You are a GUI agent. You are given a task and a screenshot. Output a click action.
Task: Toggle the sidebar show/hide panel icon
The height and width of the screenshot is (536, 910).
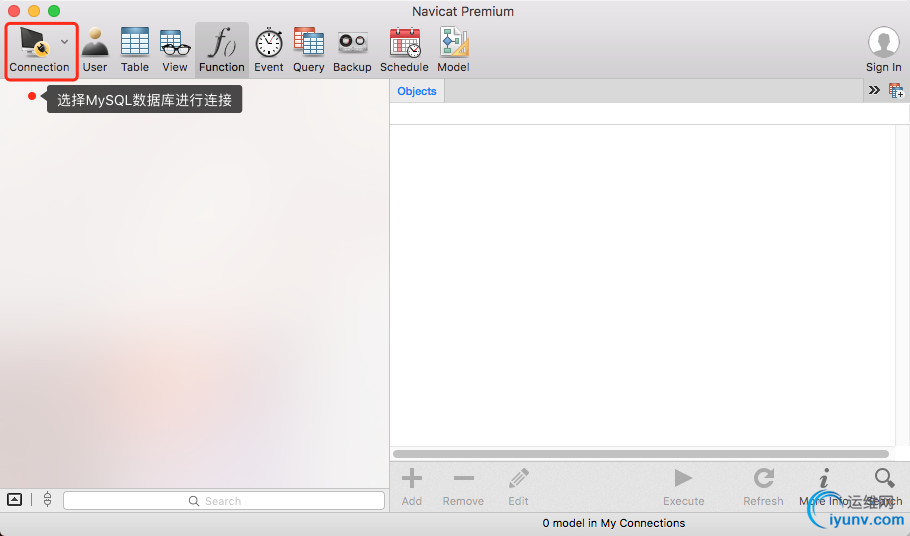pos(15,499)
